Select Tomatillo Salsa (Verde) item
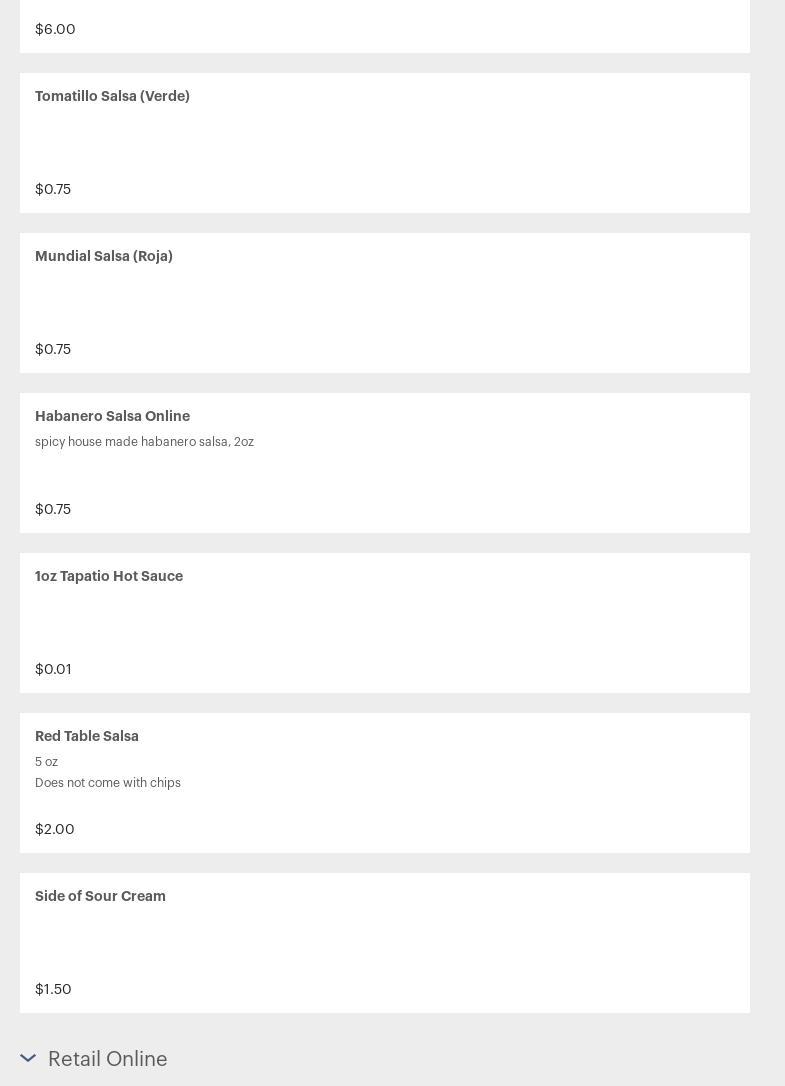 pyautogui.click(x=112, y=96)
